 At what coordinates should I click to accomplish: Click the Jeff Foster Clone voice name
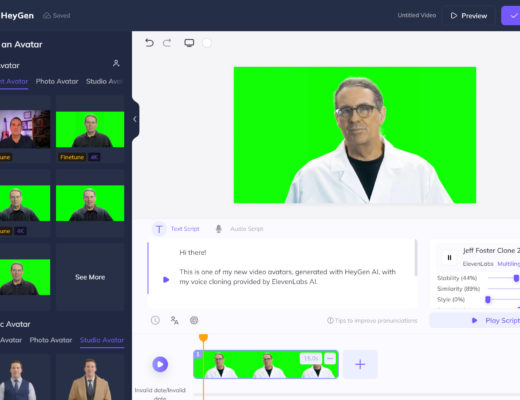[491, 250]
